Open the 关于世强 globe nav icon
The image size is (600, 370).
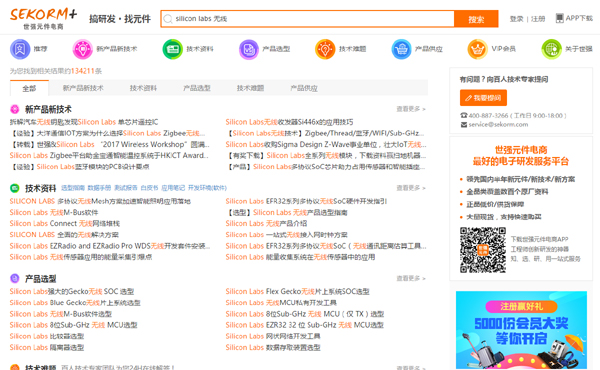pyautogui.click(x=551, y=49)
